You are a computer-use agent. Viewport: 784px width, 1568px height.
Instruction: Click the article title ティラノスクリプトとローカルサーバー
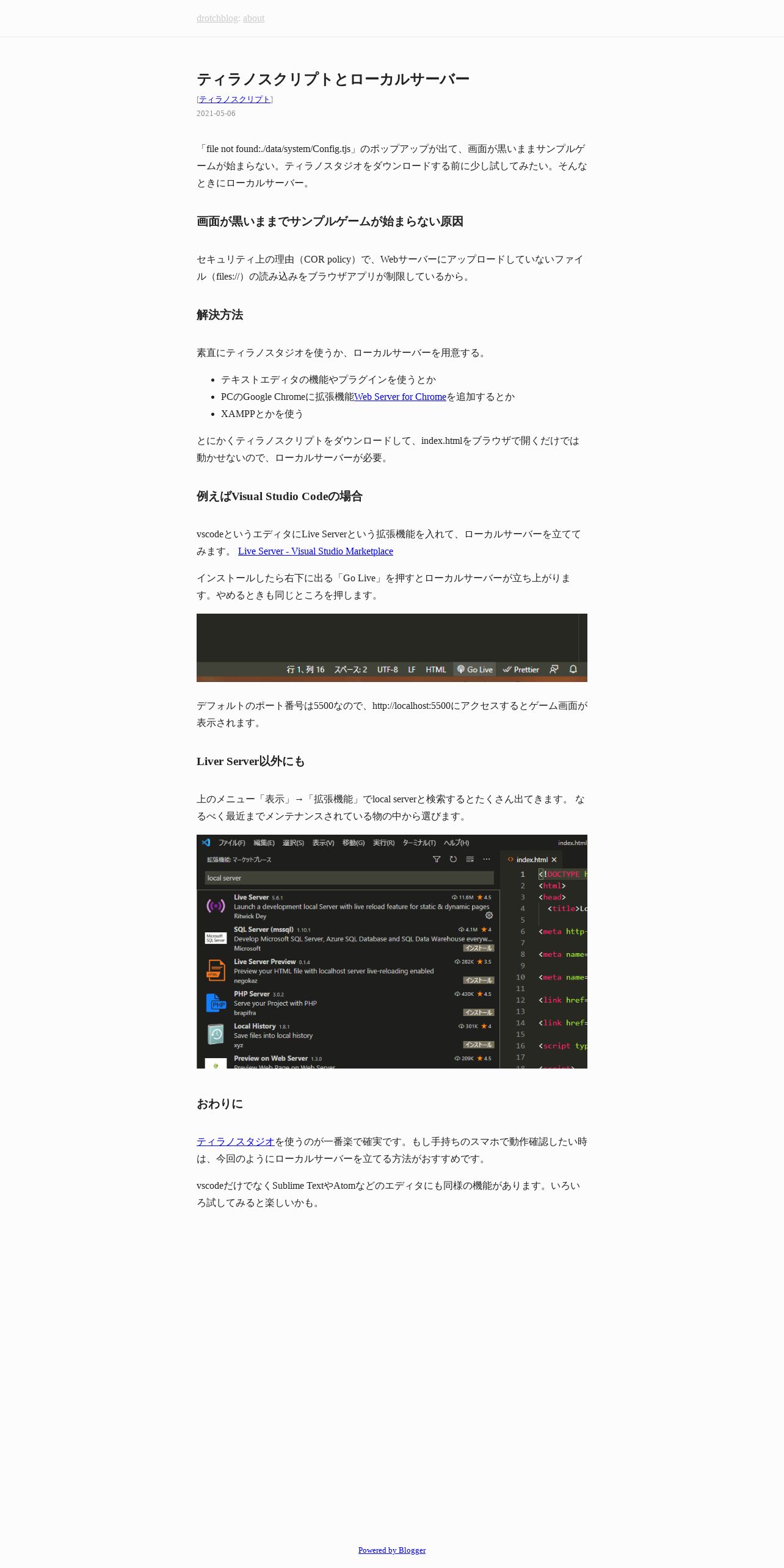click(x=333, y=79)
